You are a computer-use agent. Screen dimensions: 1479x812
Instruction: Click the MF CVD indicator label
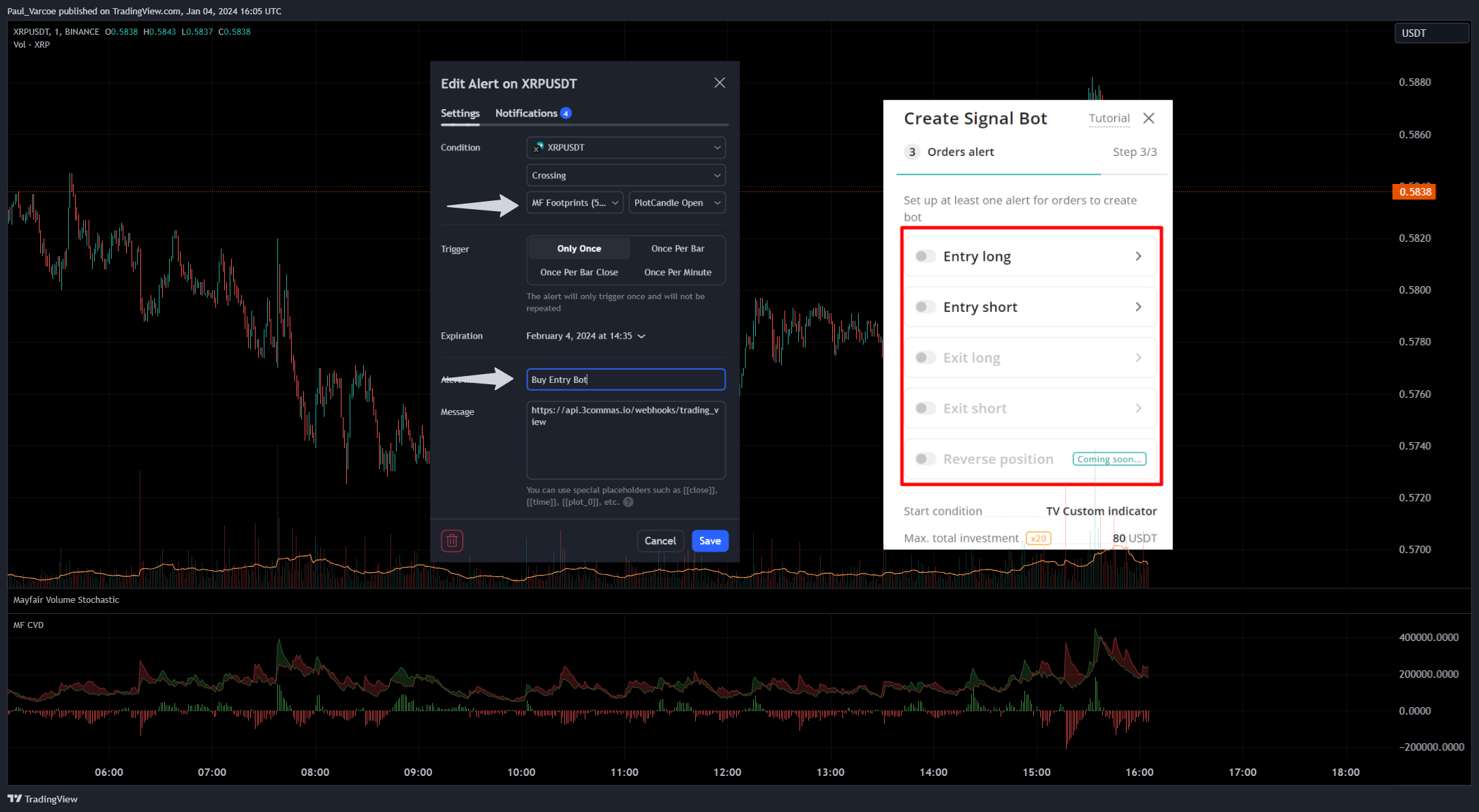(29, 625)
